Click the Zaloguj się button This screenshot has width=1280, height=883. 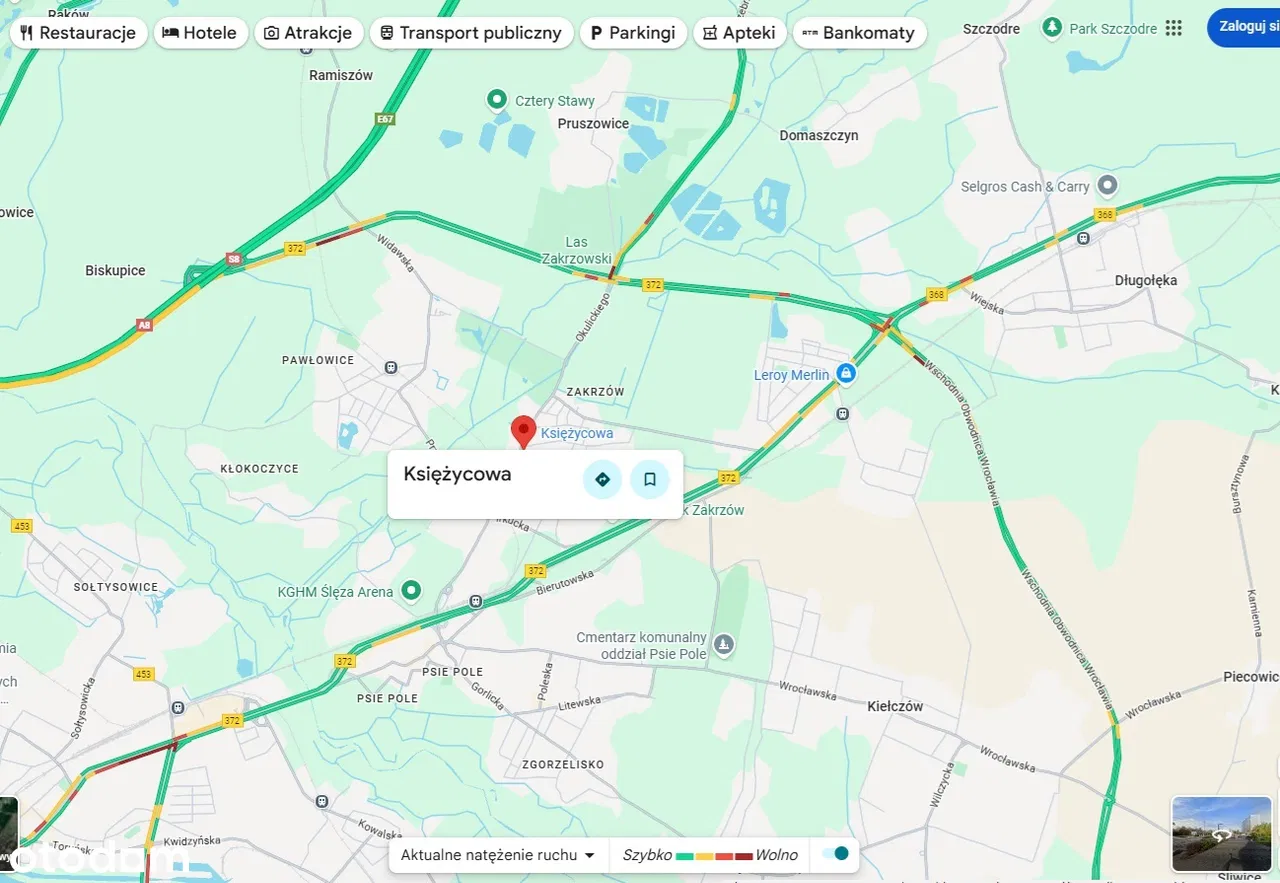click(x=1244, y=27)
